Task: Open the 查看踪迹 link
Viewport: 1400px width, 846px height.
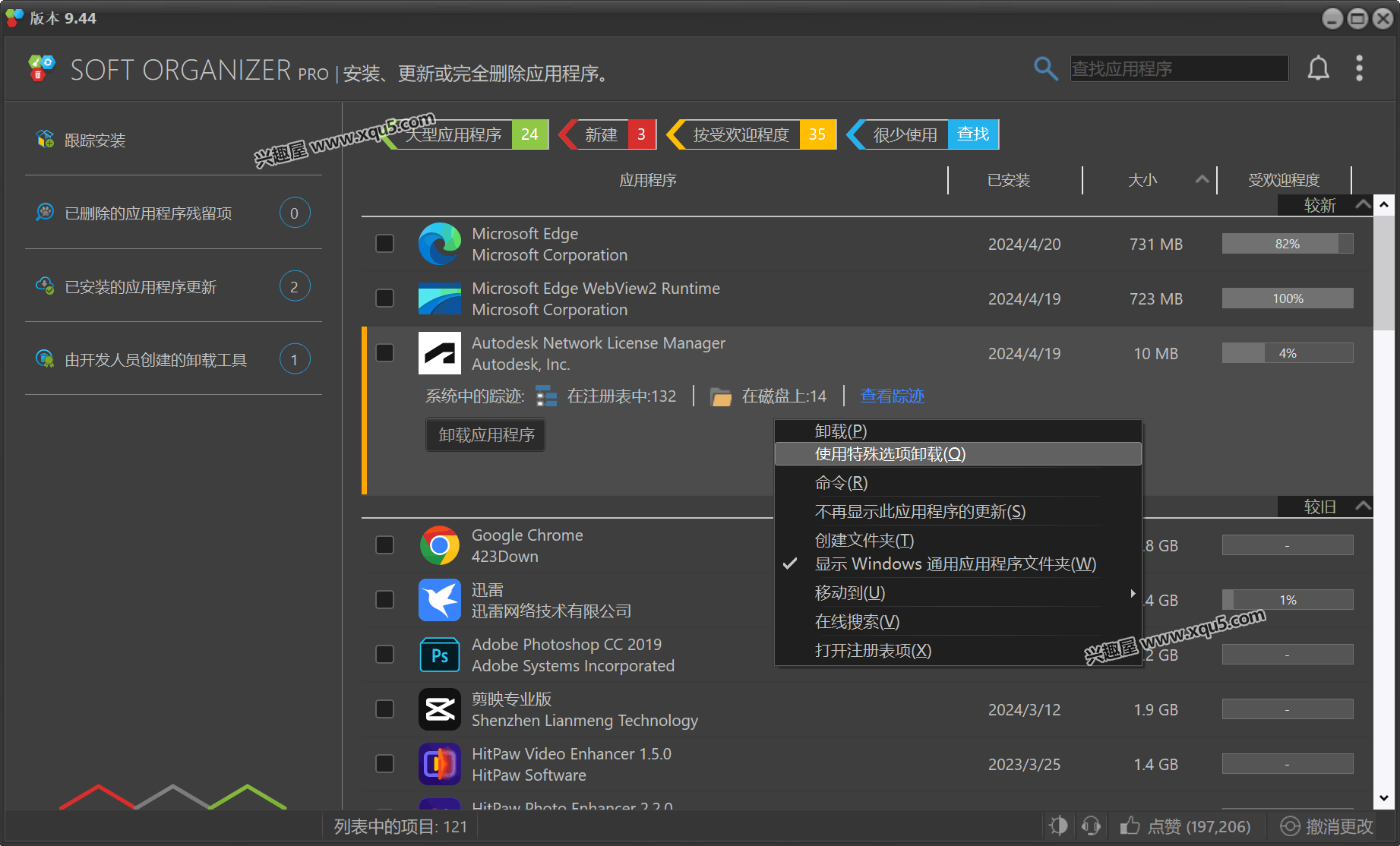Action: [x=892, y=396]
